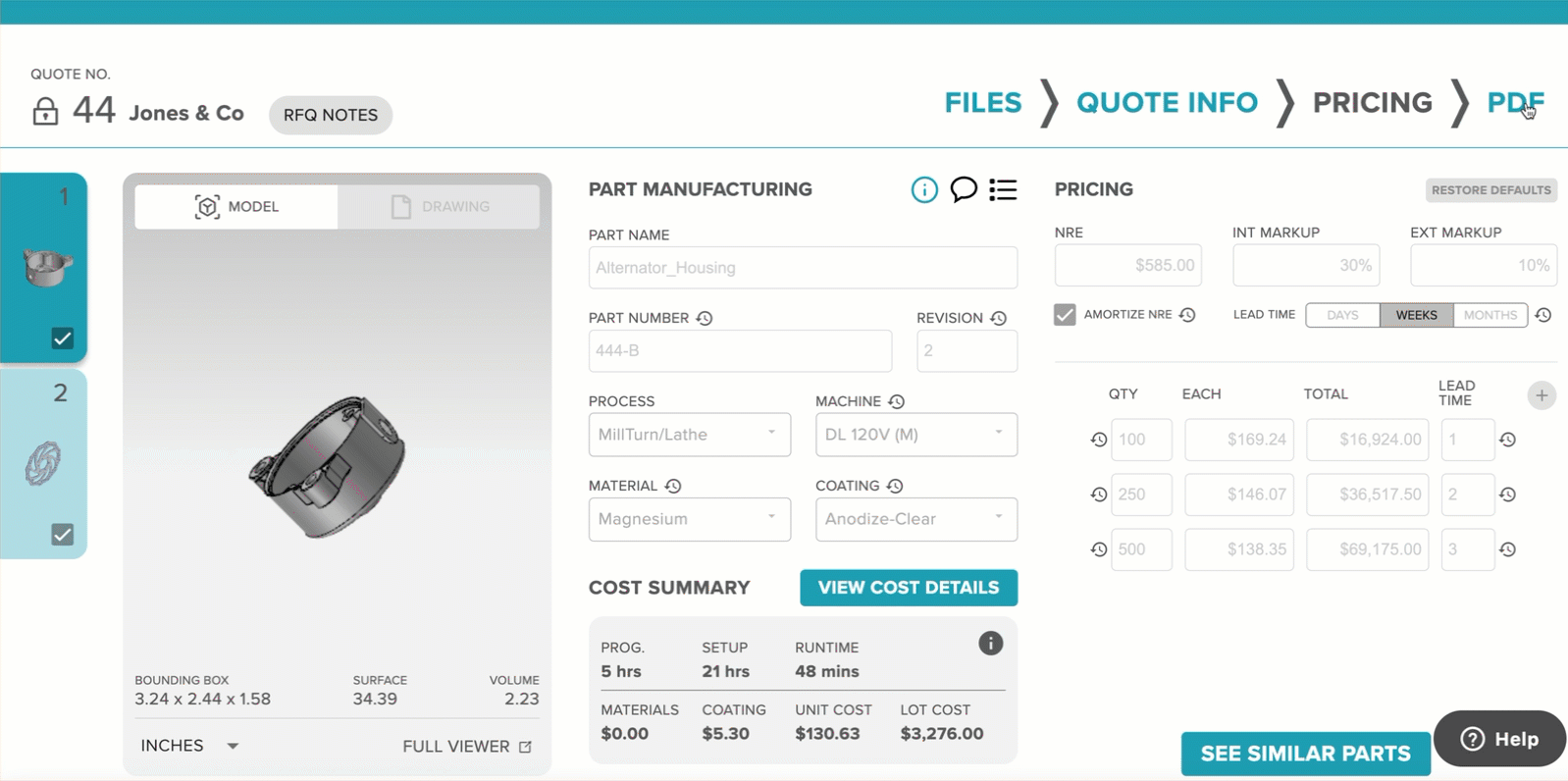Expand the Process dropdown showing MillTurn/Lathe
This screenshot has width=1568, height=781.
point(689,435)
